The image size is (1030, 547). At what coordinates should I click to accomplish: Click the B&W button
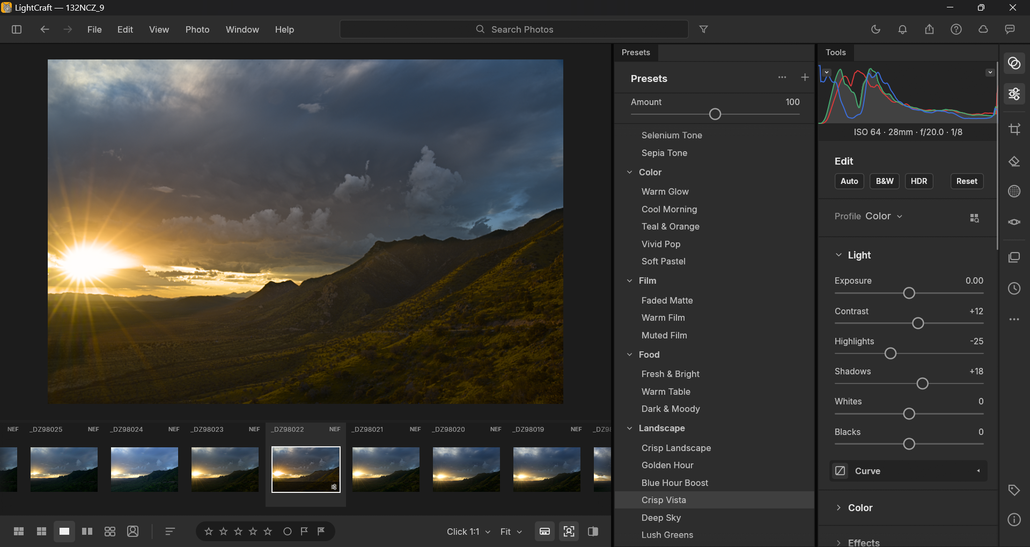(x=884, y=181)
